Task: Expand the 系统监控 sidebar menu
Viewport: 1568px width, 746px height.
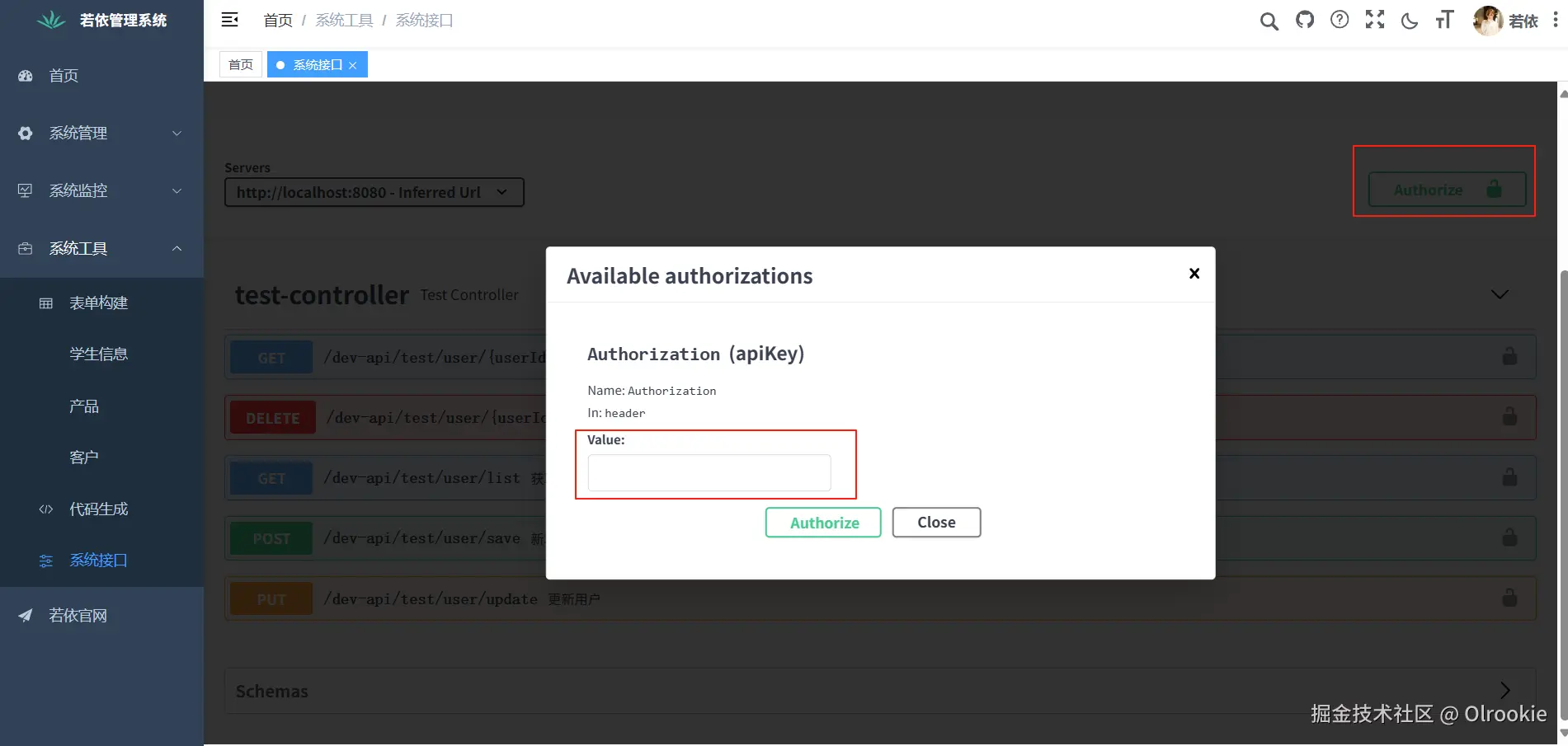Action: 101,190
